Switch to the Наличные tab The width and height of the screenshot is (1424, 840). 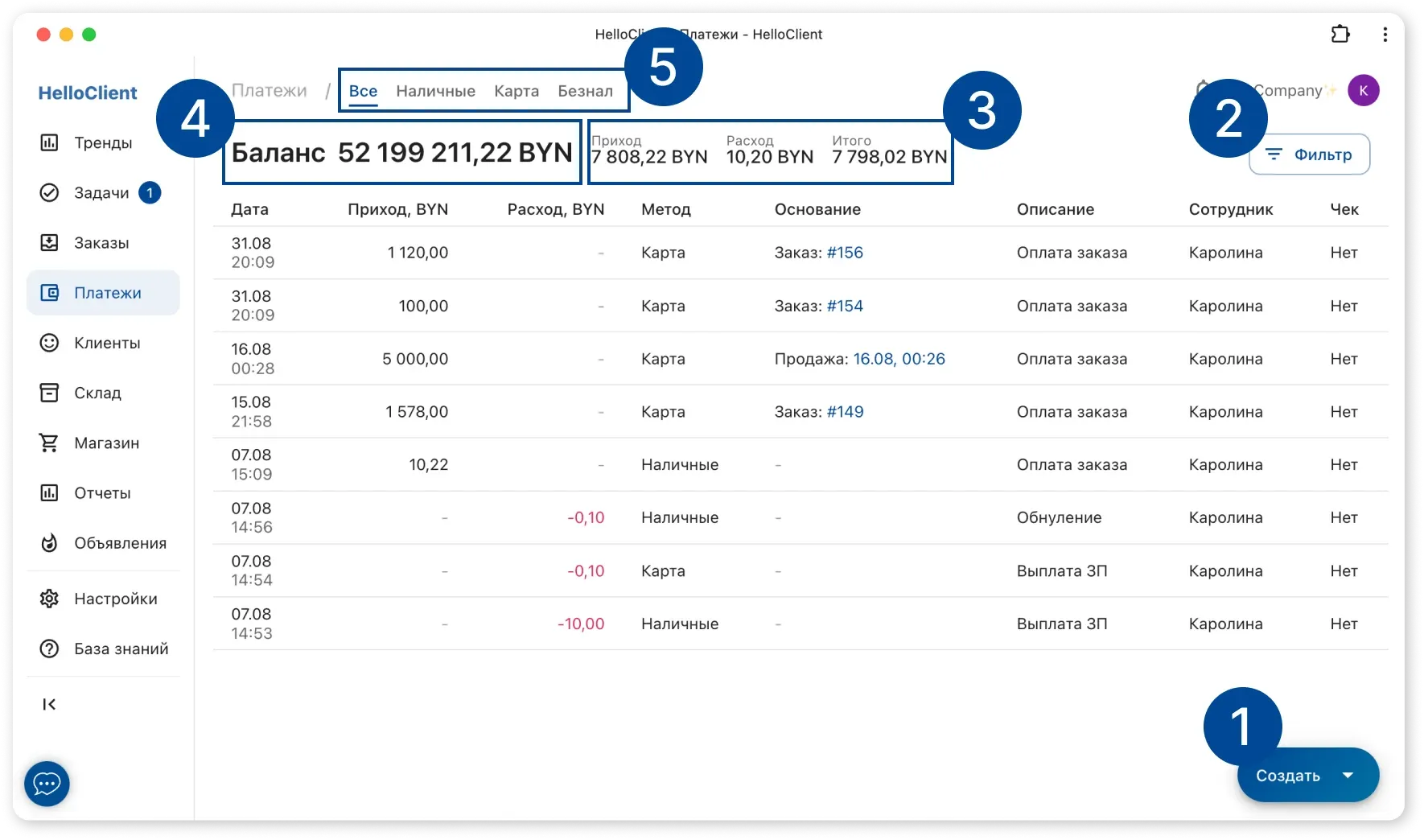435,91
